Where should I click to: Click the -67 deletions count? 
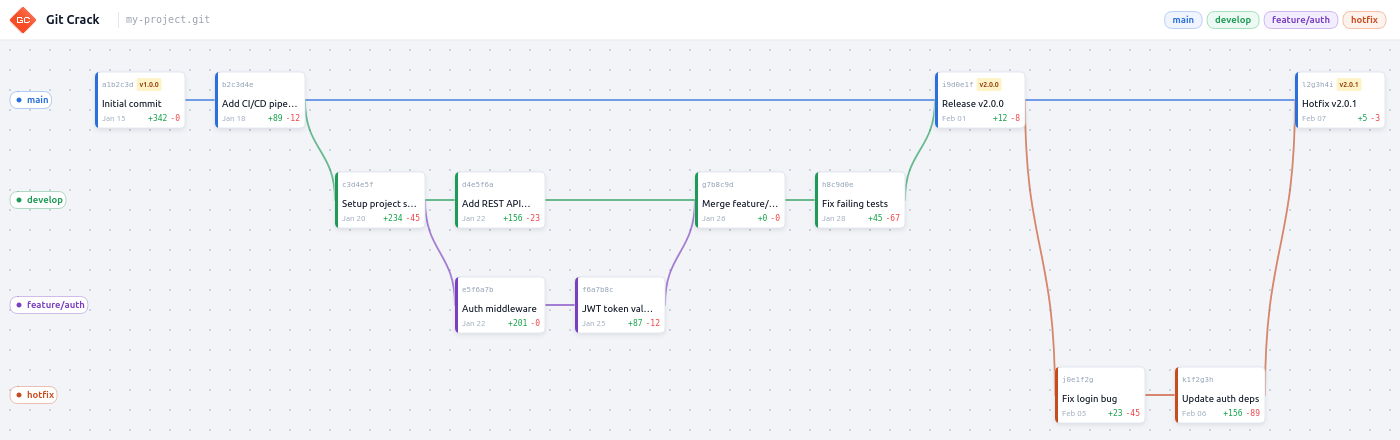893,218
